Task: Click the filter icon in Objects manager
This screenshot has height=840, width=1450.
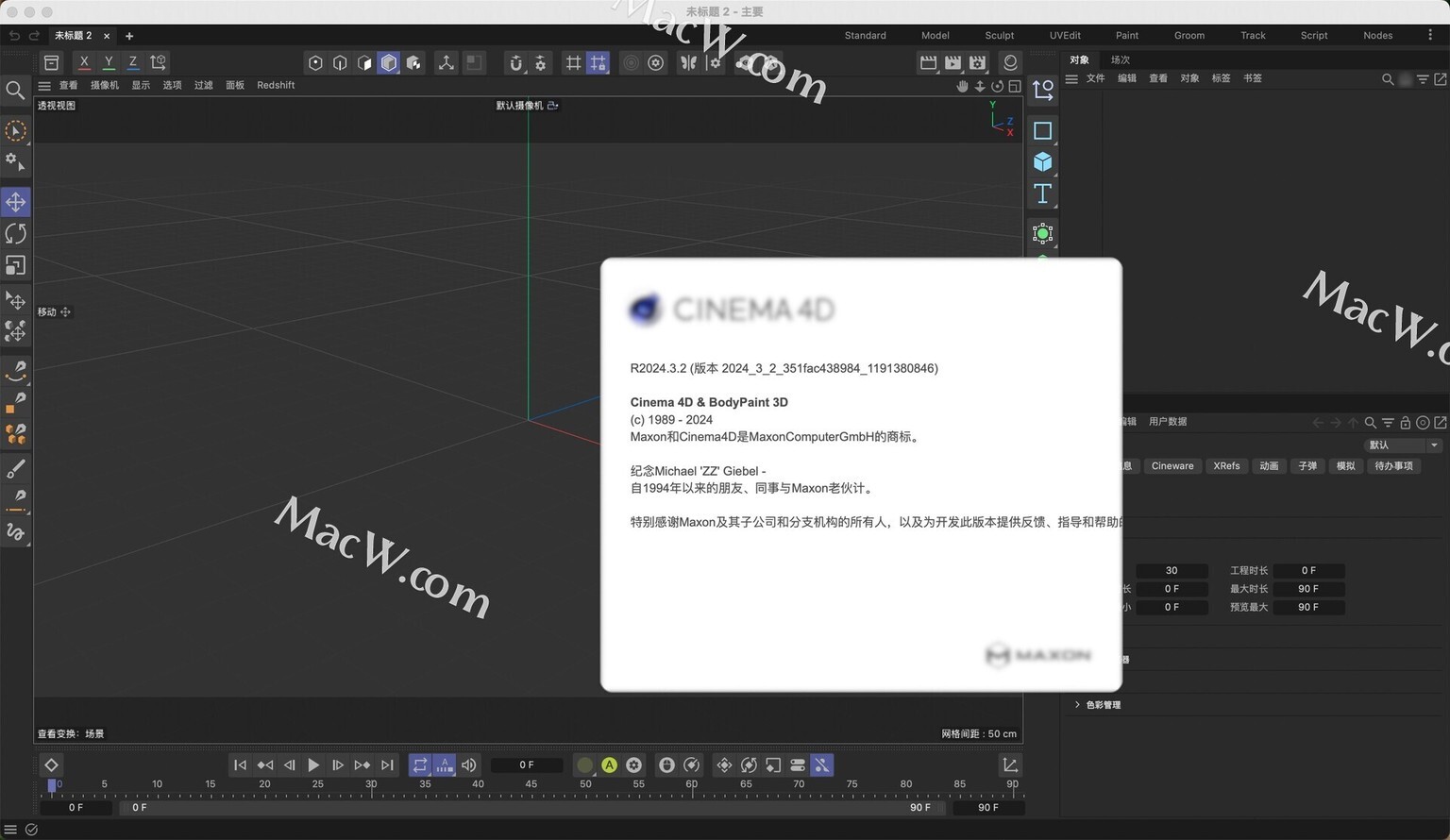Action: coord(1423,79)
